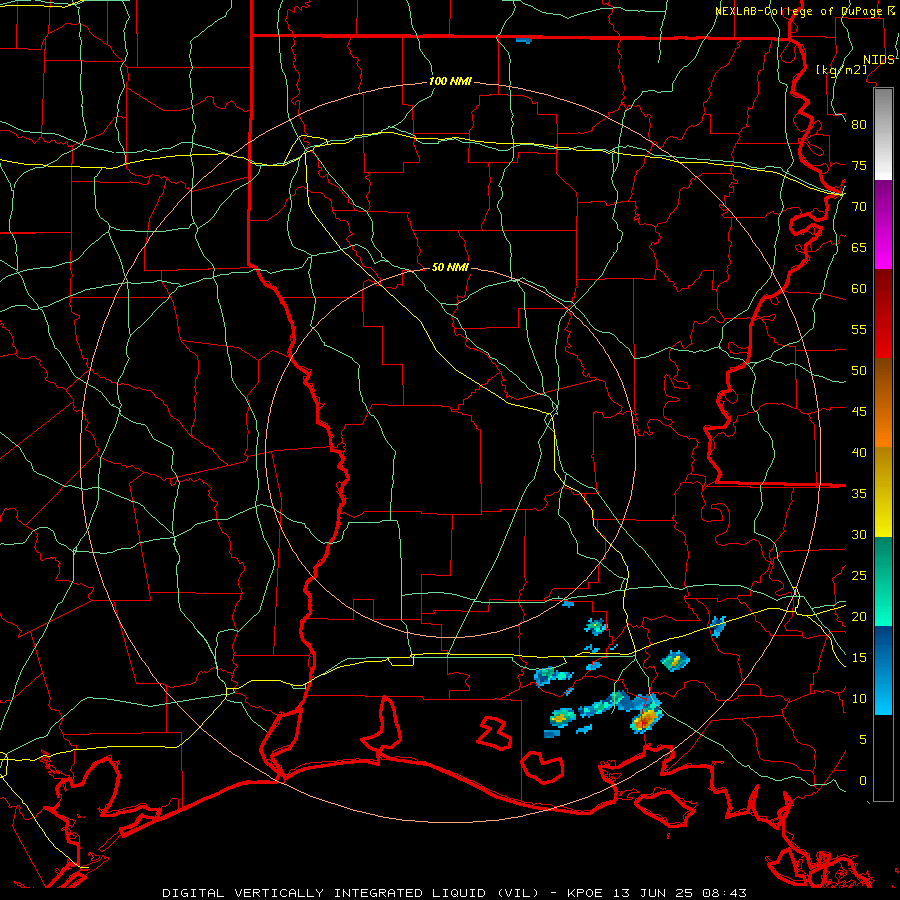Viewport: 900px width, 900px height.
Task: Click the scale value 65
Action: coord(859,247)
